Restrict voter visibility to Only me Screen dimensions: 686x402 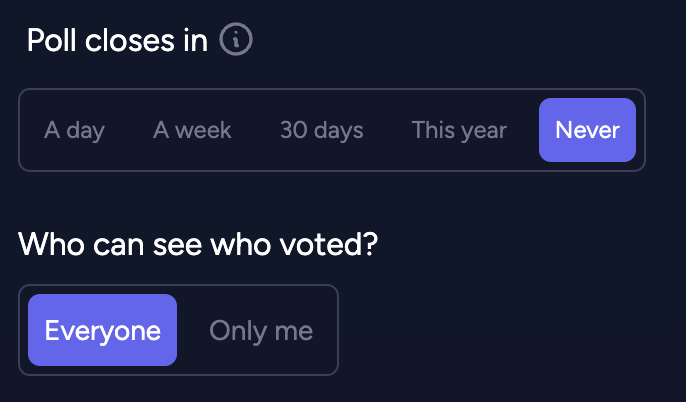261,330
